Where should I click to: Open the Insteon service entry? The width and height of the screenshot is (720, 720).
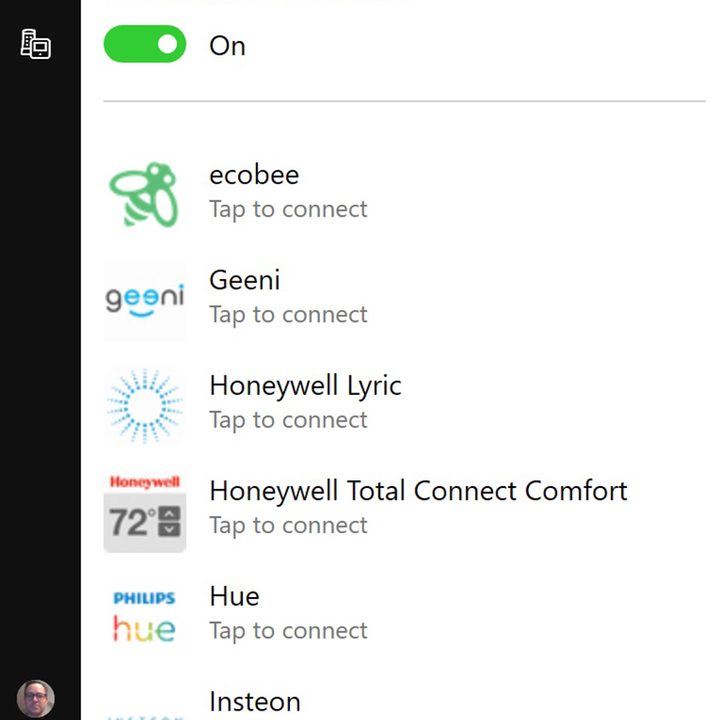click(x=404, y=703)
